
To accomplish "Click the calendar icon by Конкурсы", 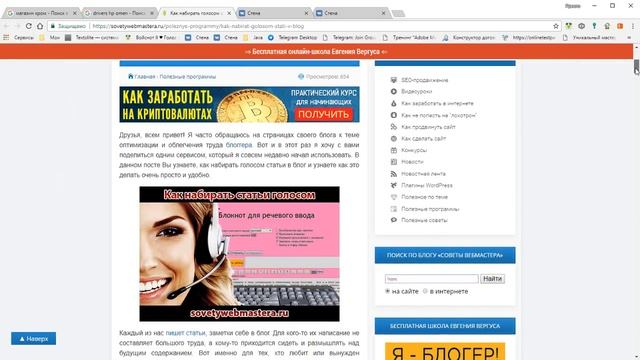I will (393, 150).
